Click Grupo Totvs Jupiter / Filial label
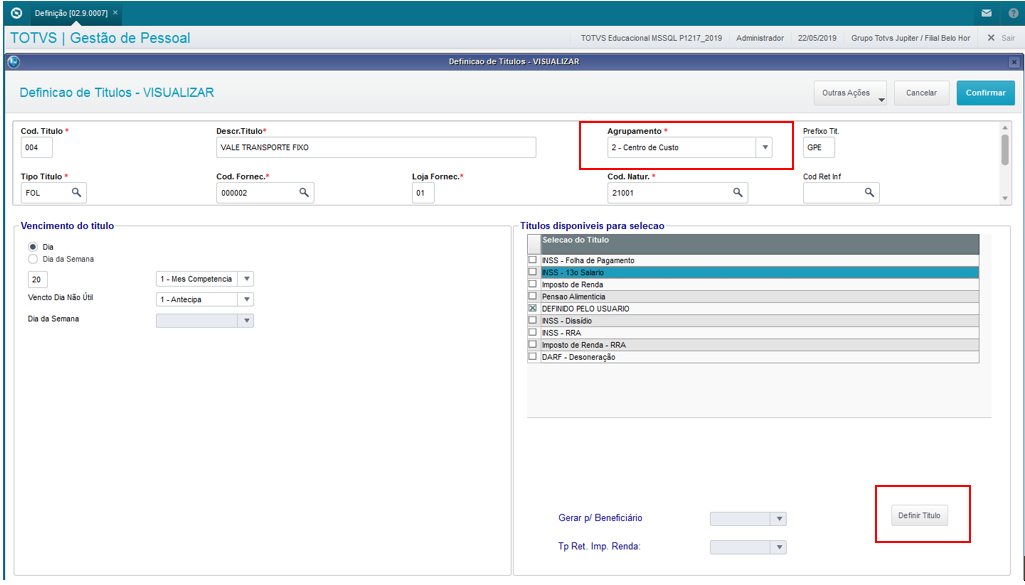Screen dimensions: 1025x585 [x=911, y=38]
